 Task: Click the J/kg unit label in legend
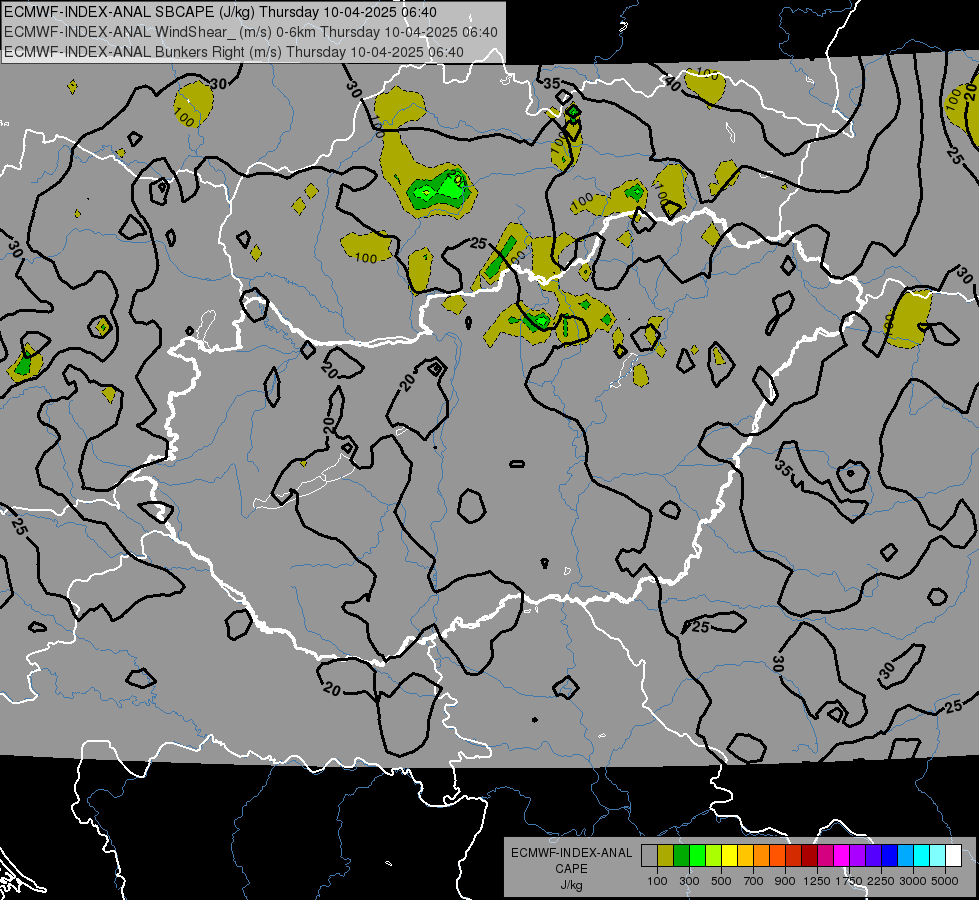click(571, 885)
